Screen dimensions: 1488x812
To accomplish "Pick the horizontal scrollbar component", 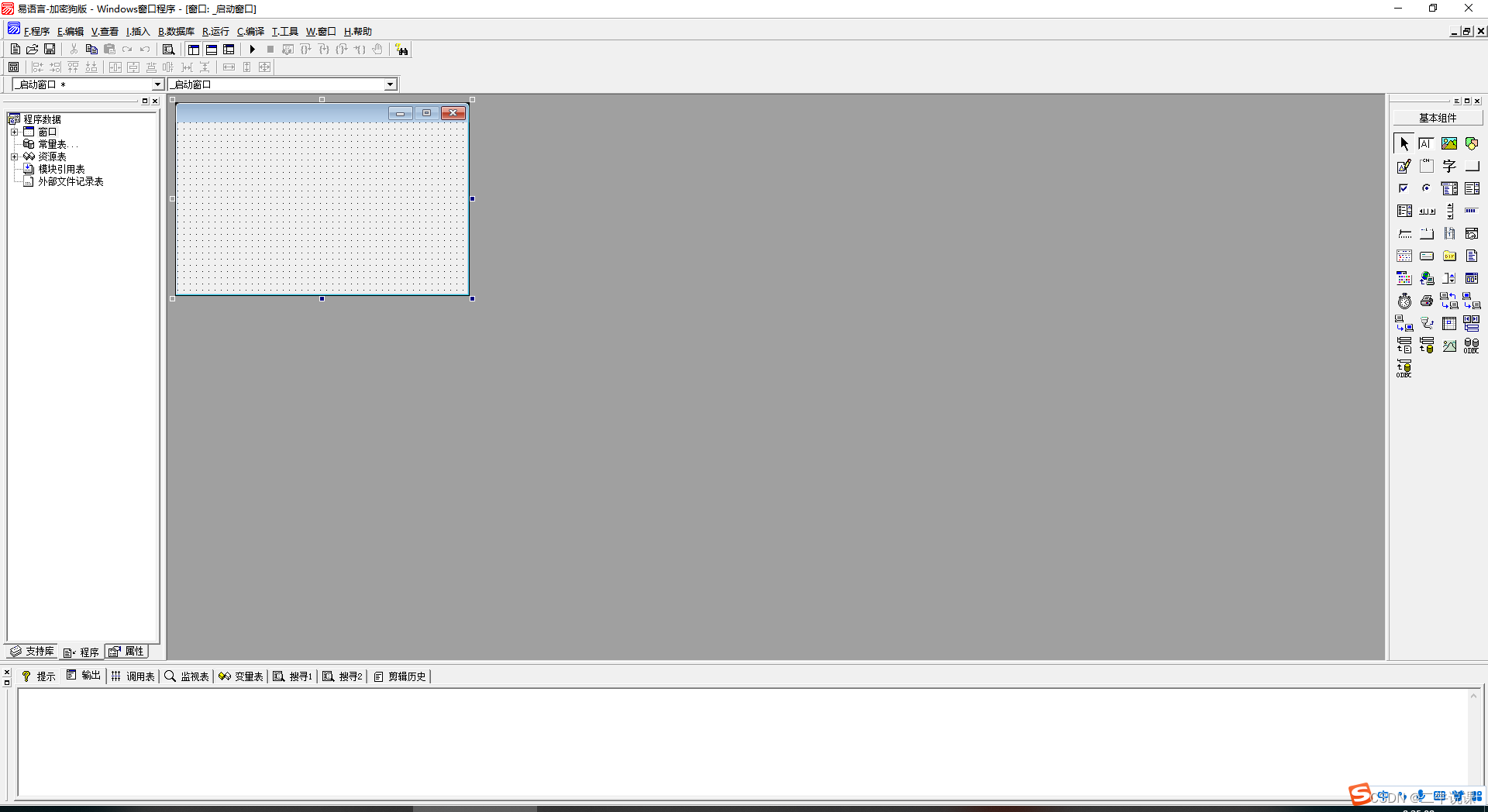I will pos(1427,211).
